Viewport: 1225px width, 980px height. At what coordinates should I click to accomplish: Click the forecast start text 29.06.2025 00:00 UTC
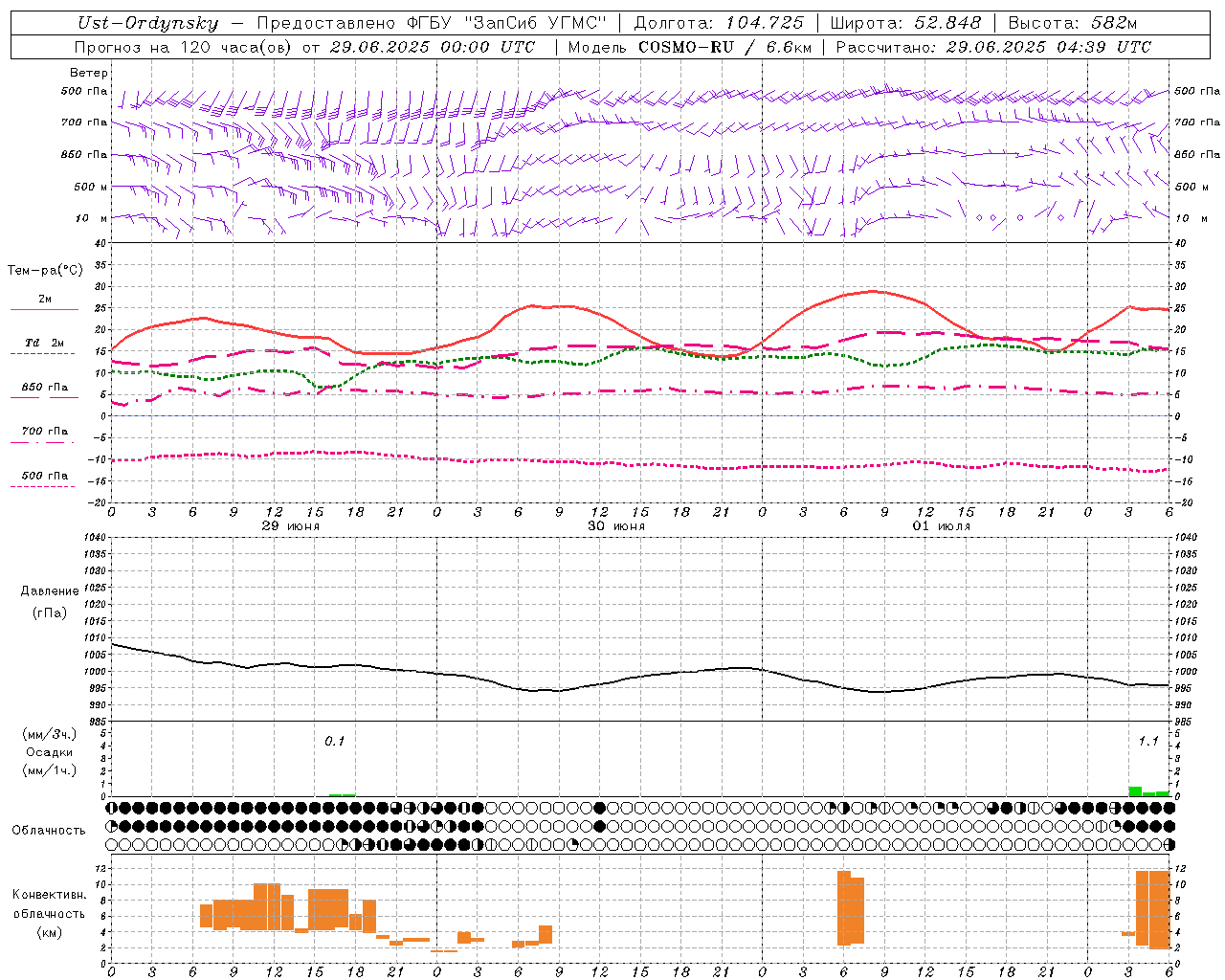point(433,47)
